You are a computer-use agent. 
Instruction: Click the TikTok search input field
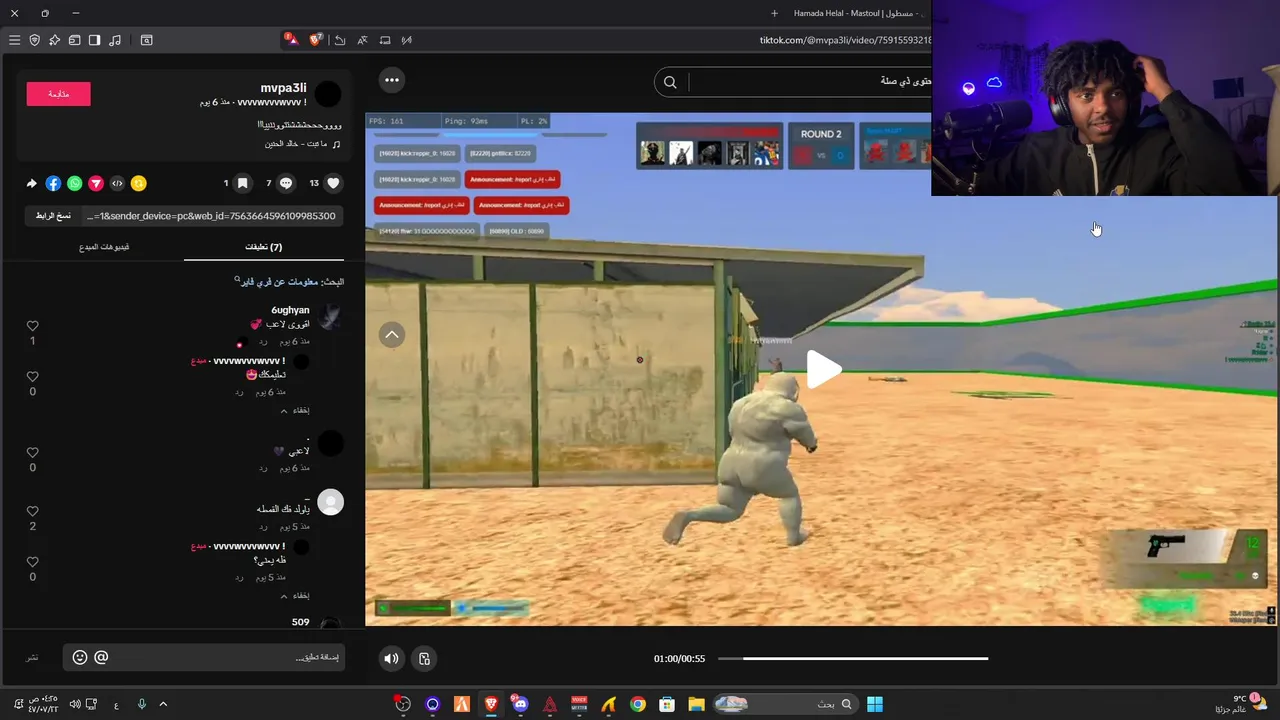[810, 82]
